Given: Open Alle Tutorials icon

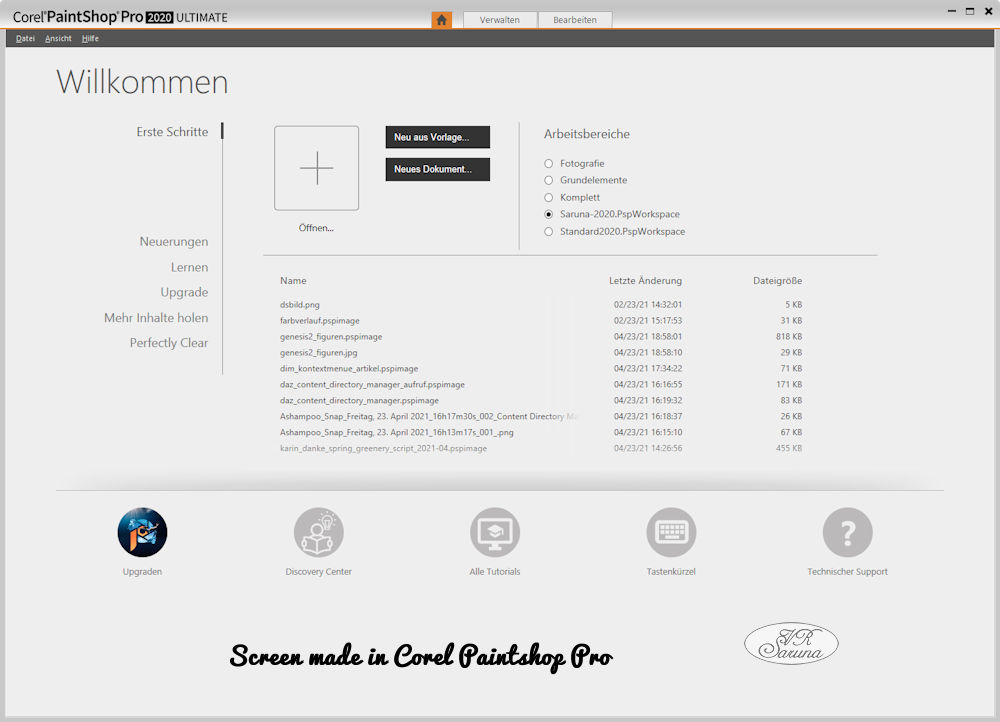Looking at the screenshot, I should (x=495, y=532).
